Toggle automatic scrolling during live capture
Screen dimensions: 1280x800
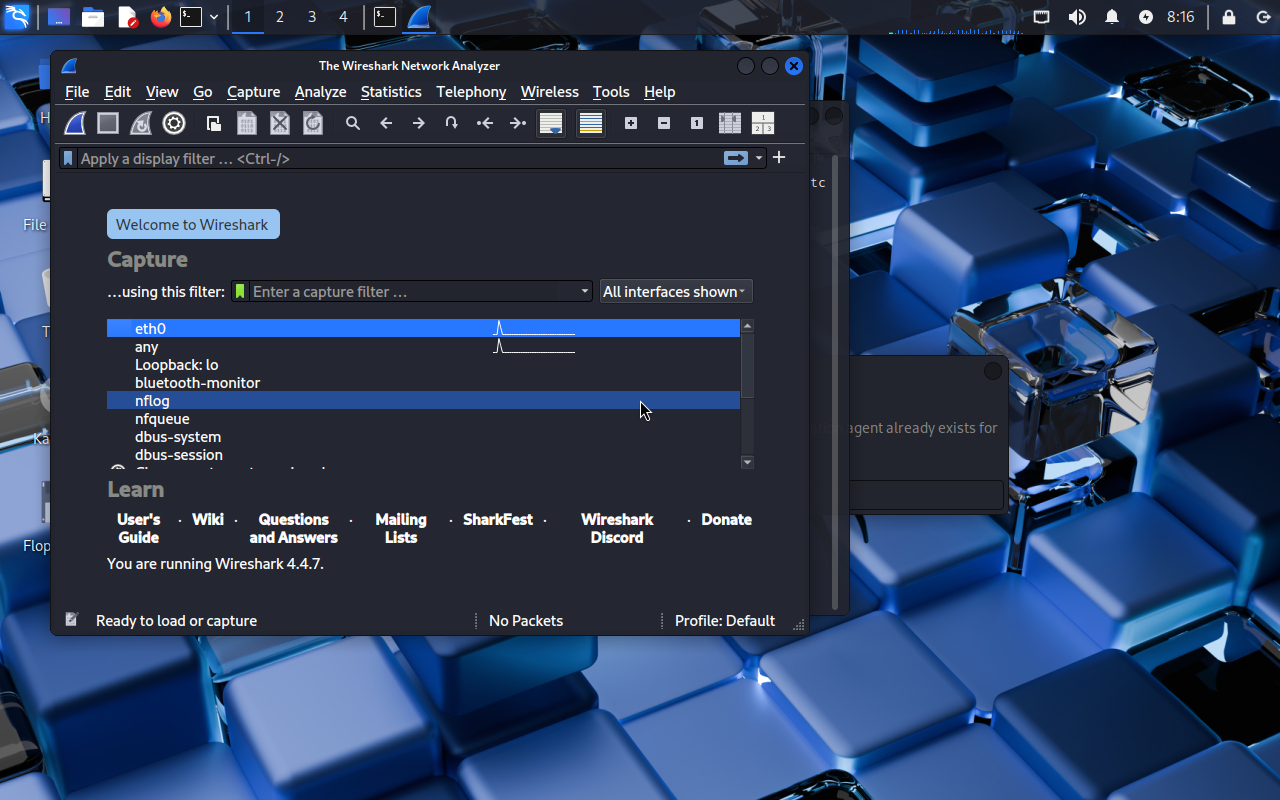point(551,123)
